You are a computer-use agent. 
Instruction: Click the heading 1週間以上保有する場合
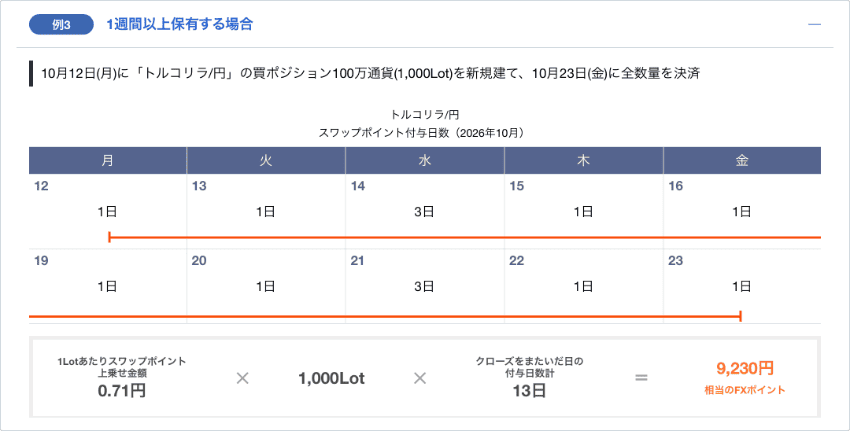[179, 24]
